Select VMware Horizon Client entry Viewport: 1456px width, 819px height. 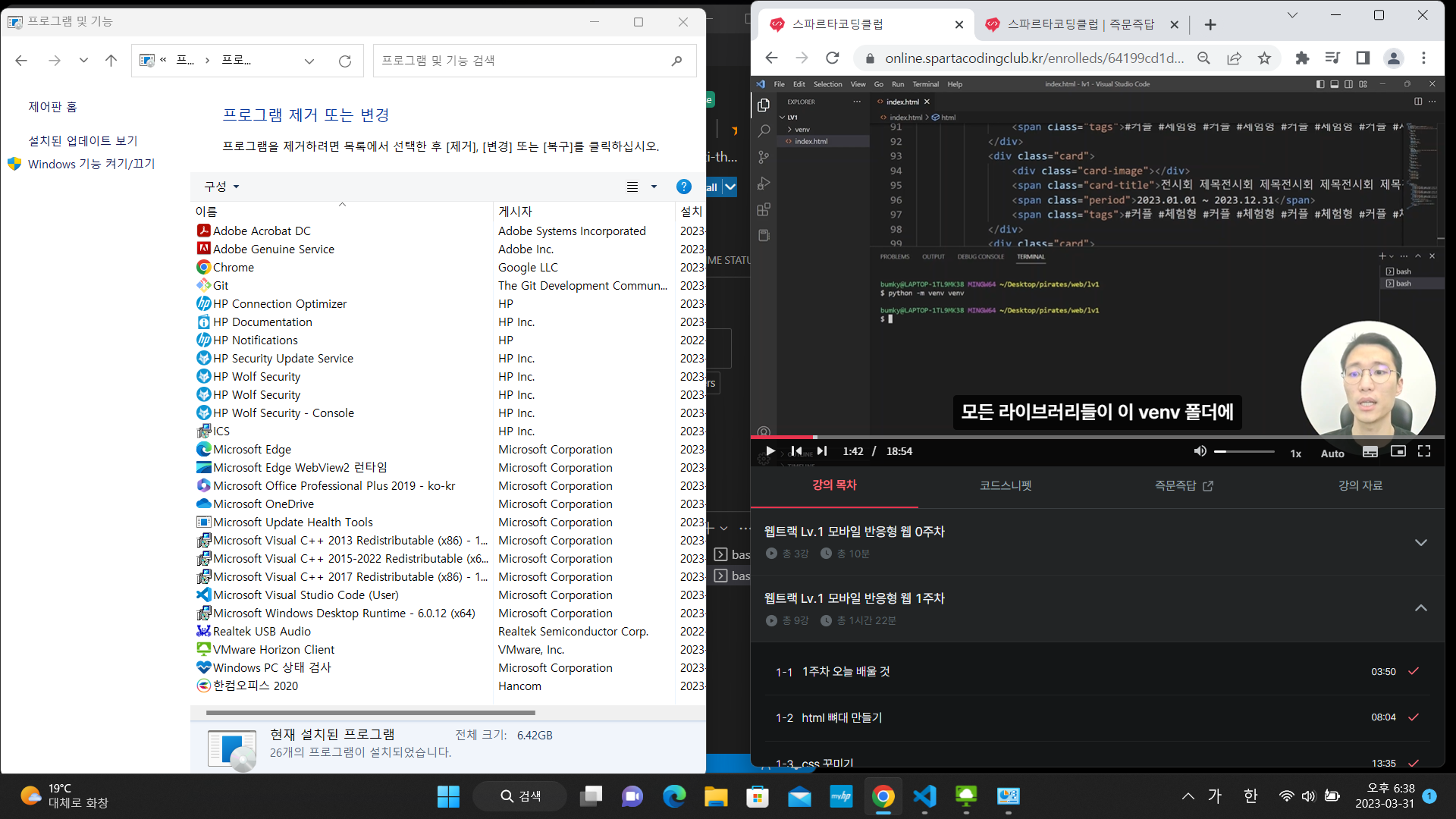click(x=274, y=649)
